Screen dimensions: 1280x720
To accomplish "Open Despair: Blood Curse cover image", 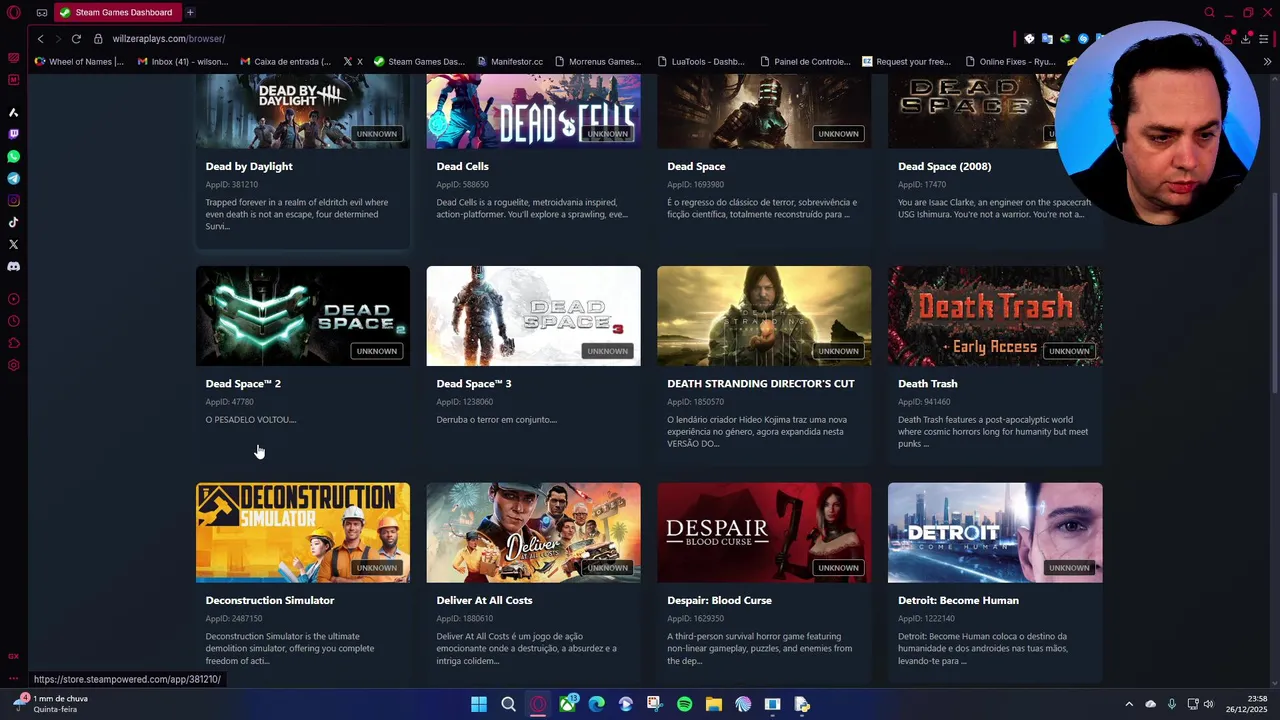I will point(764,533).
